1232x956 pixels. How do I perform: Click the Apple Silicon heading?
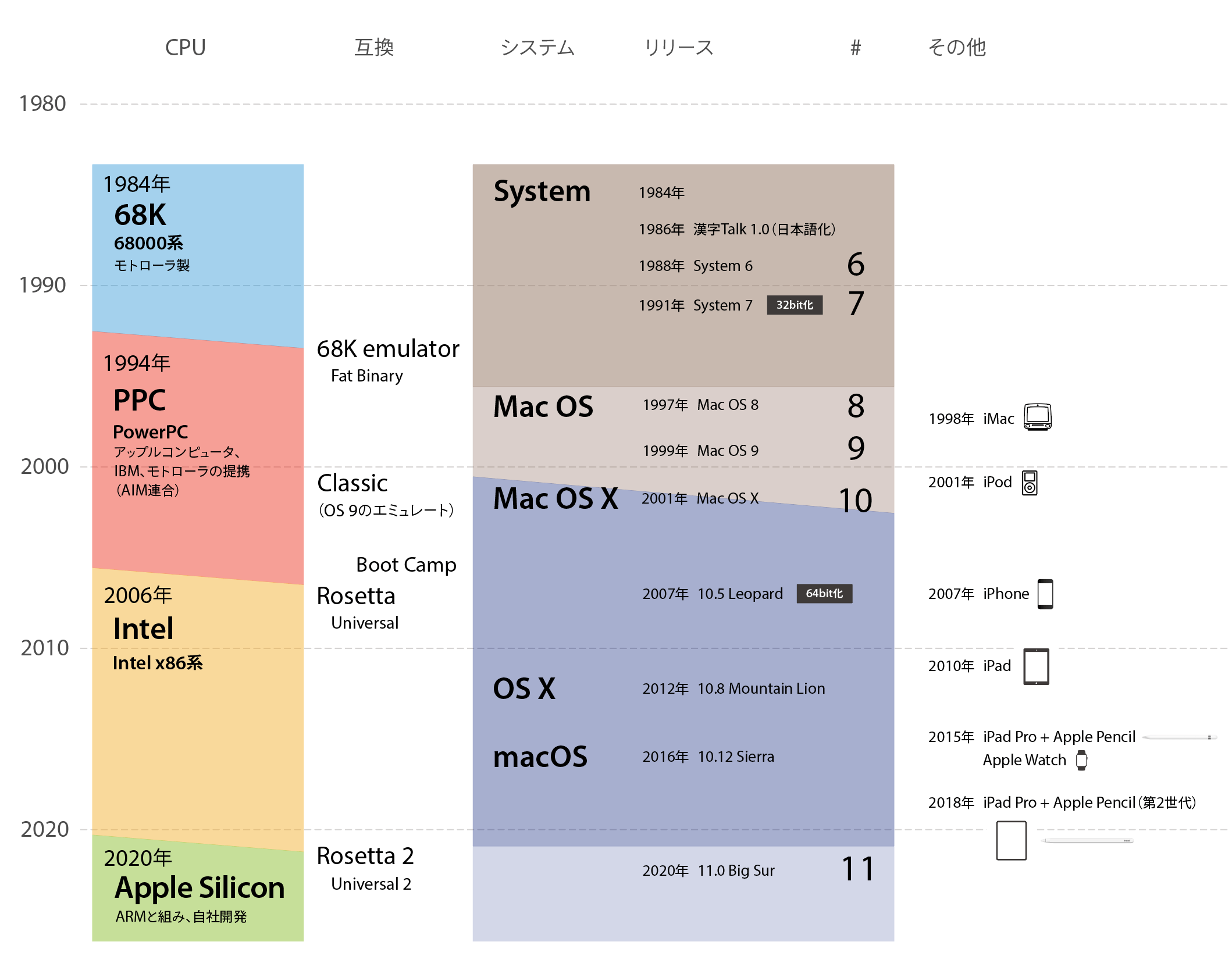tap(200, 889)
